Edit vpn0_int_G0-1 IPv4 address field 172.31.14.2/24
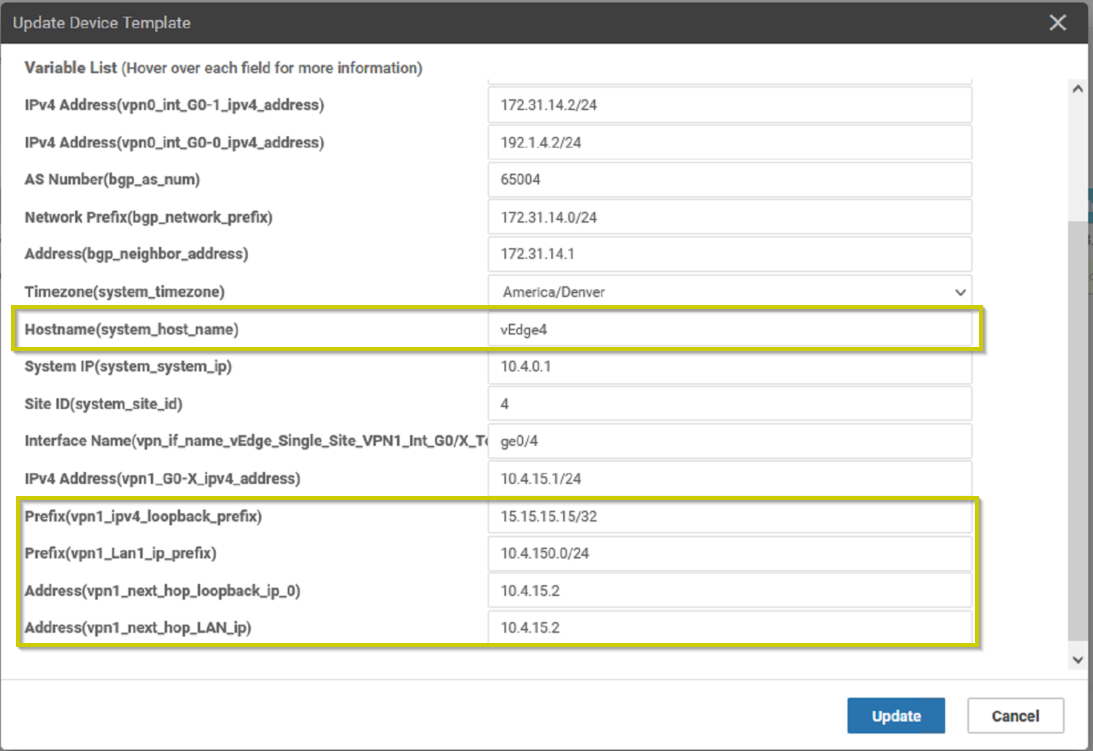The height and width of the screenshot is (751, 1093). [x=730, y=105]
